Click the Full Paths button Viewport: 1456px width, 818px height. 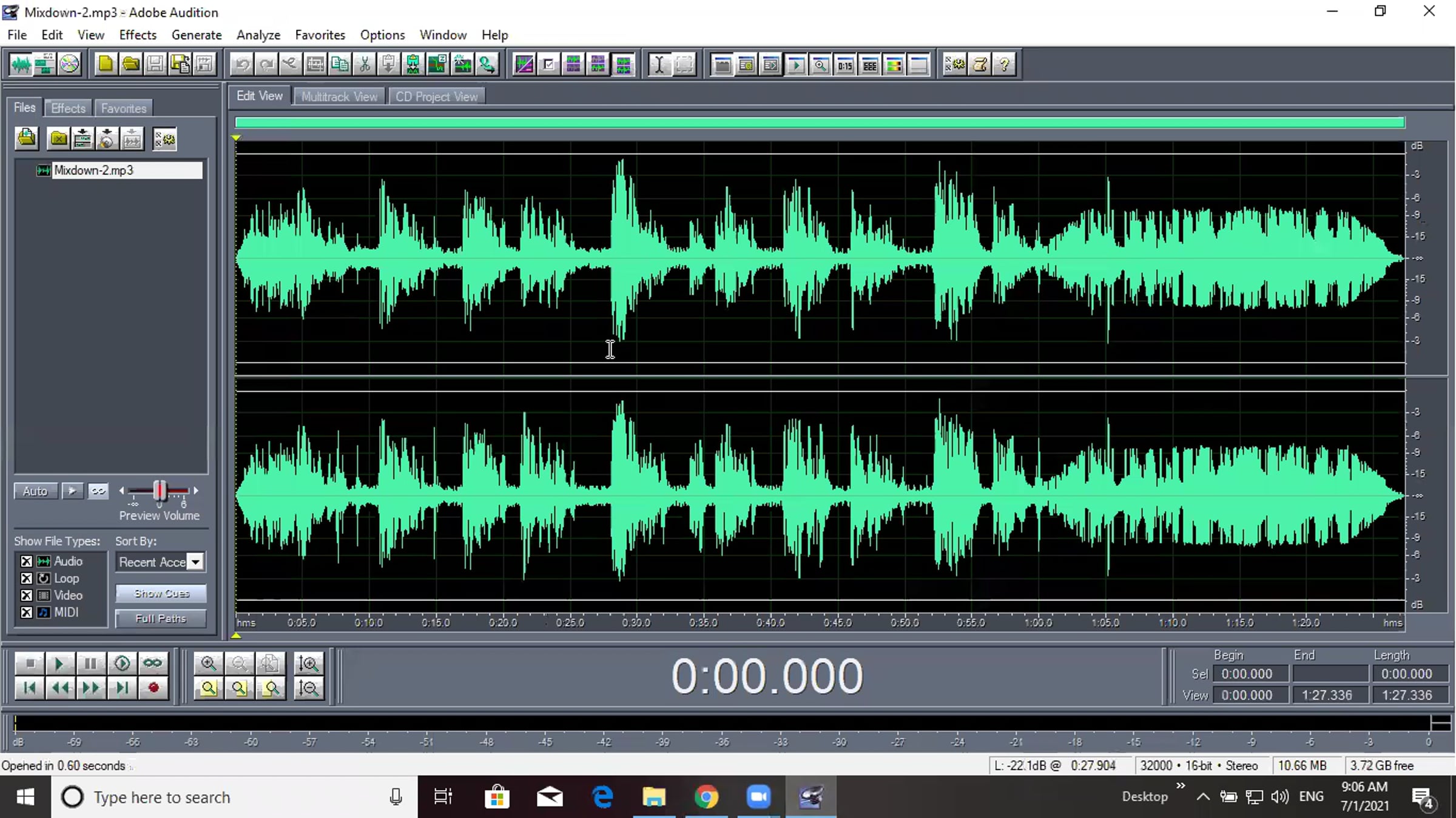click(x=161, y=619)
